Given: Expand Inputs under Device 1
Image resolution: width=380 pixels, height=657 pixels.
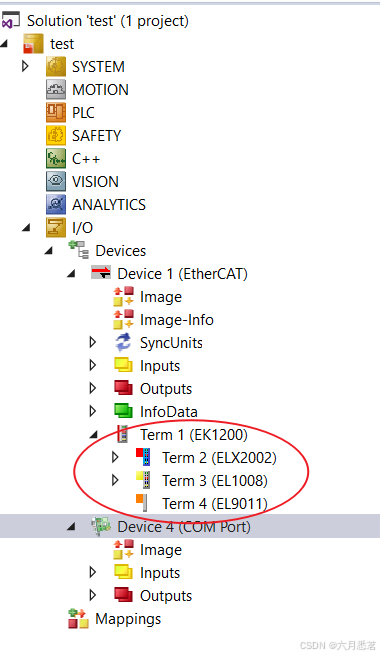Looking at the screenshot, I should (x=93, y=365).
